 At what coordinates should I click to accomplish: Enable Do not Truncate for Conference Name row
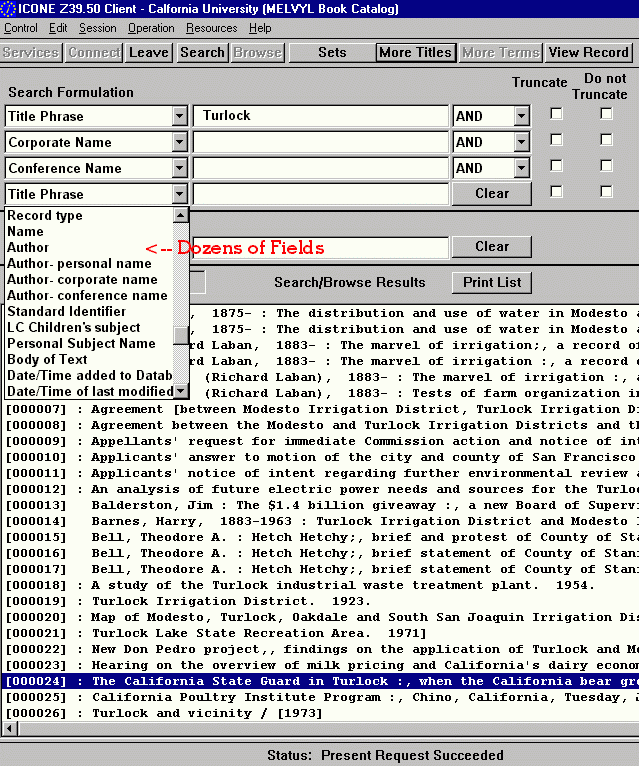click(x=606, y=166)
